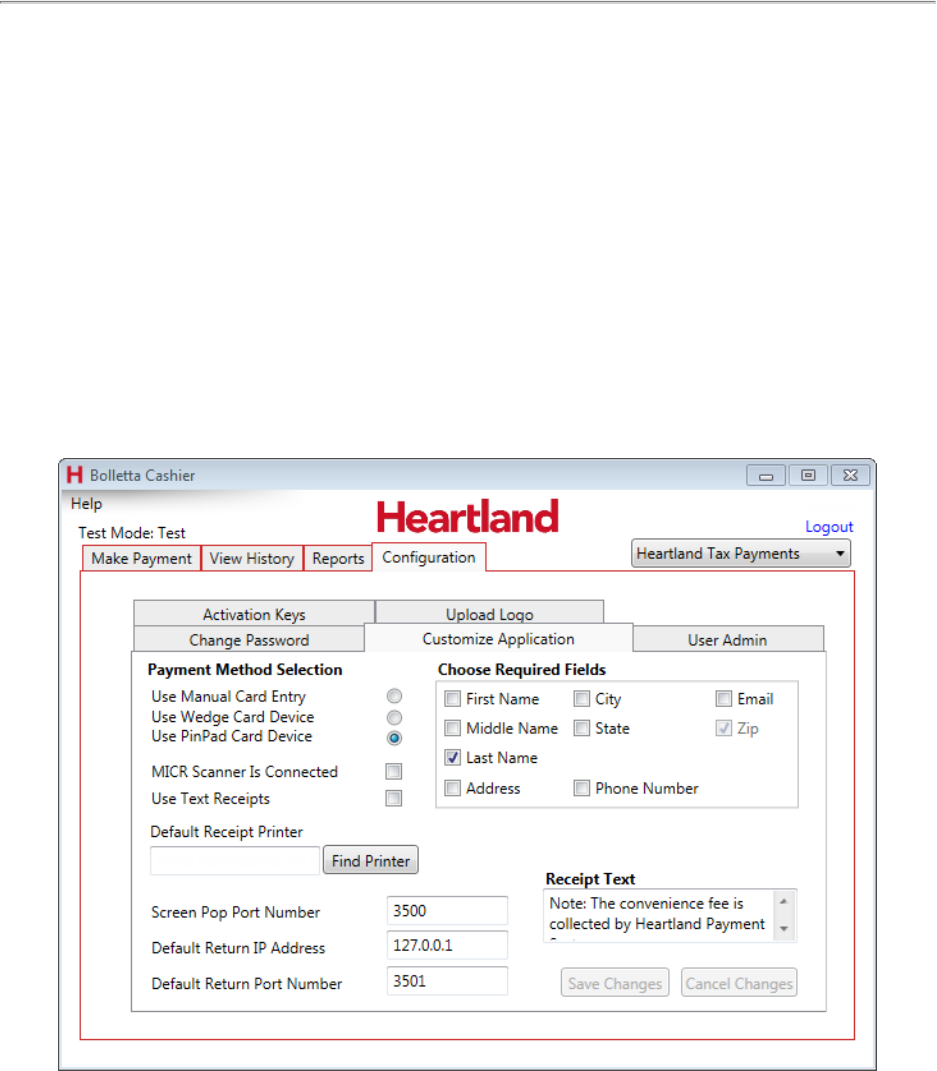
Task: Go to the Reports tab
Action: tap(338, 558)
